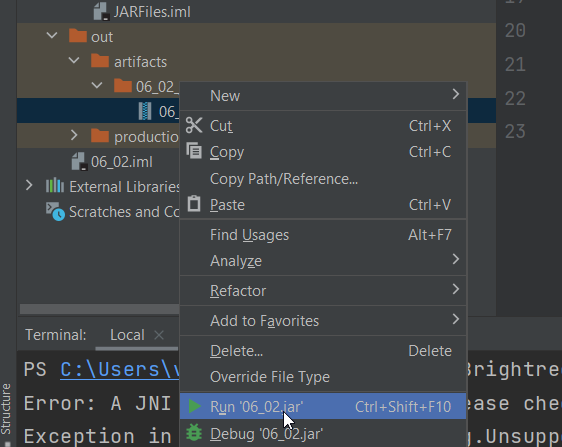
Task: Collapse the 06_02_ artifact folder
Action: pyautogui.click(x=97, y=85)
